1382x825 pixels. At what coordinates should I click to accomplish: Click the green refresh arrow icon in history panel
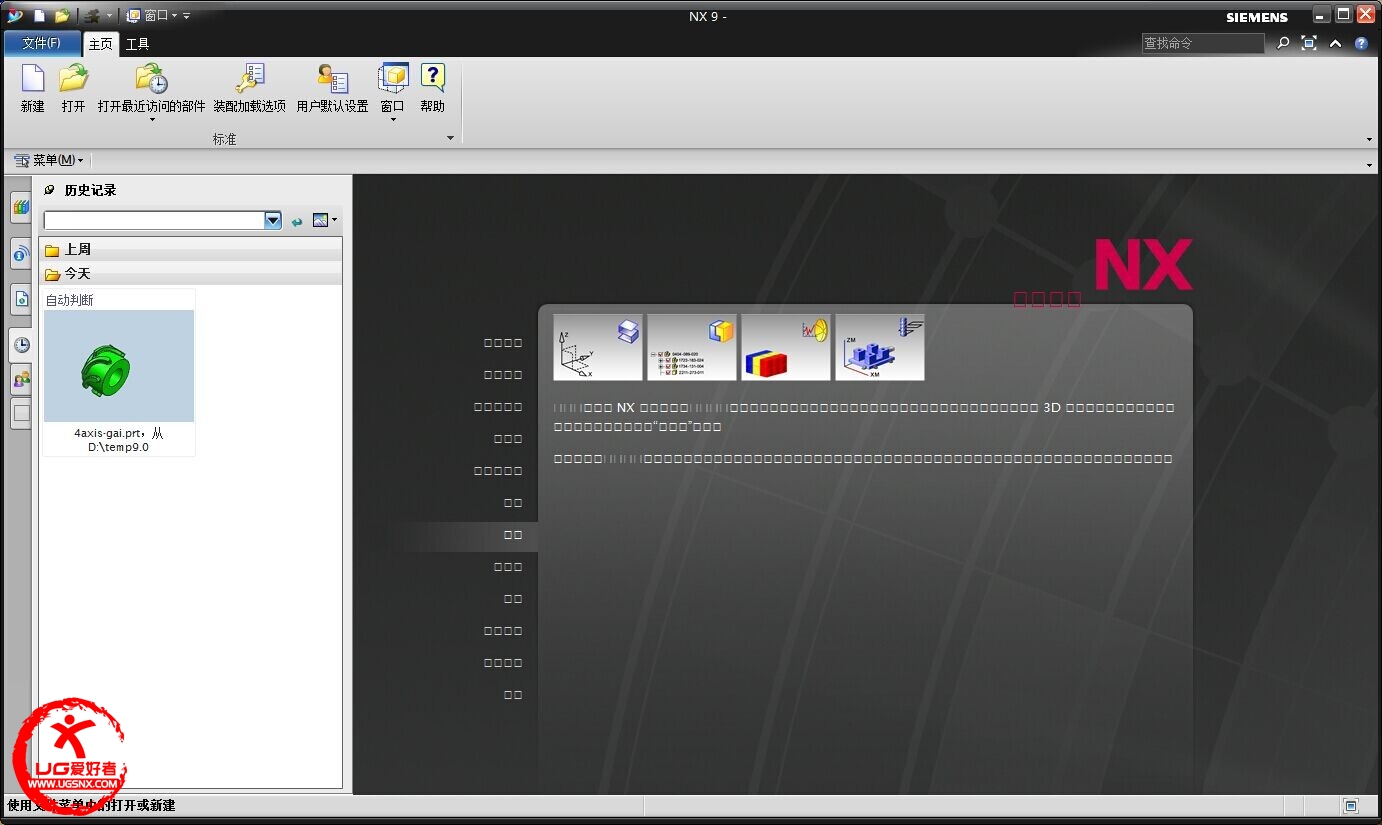coord(297,221)
